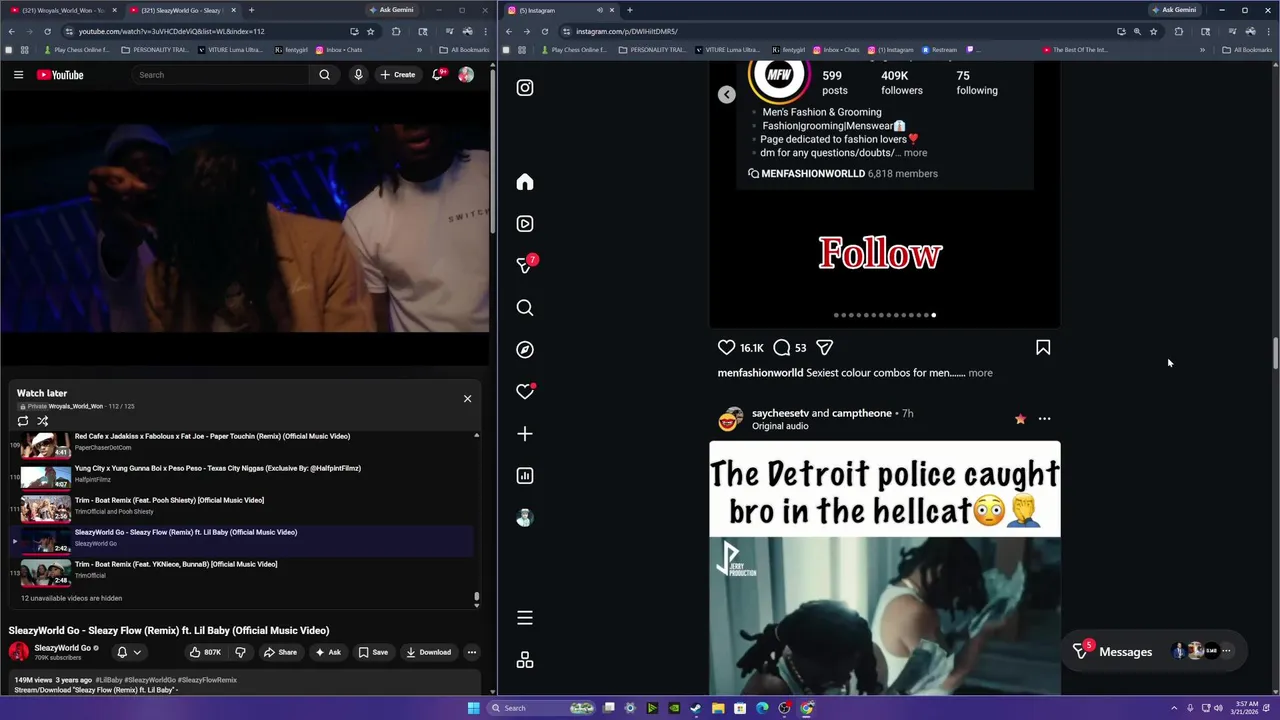This screenshot has height=720, width=1280.
Task: Click into the YouTube search field
Action: point(221,75)
